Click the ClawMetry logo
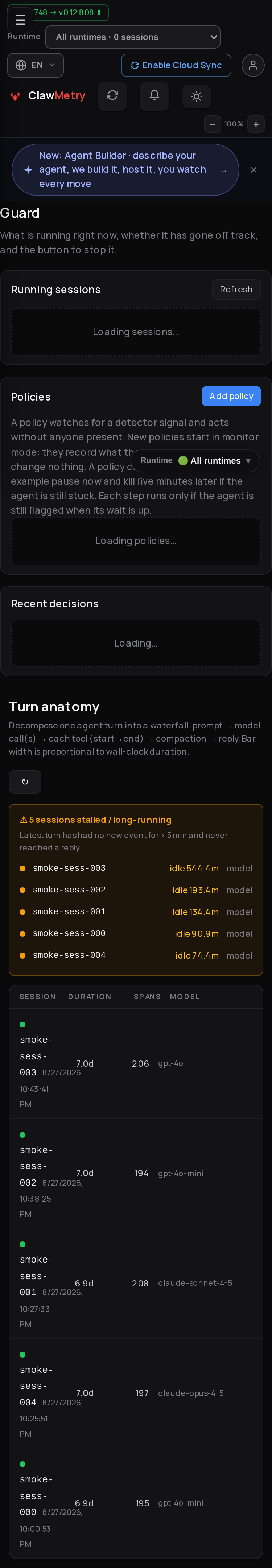 [48, 95]
